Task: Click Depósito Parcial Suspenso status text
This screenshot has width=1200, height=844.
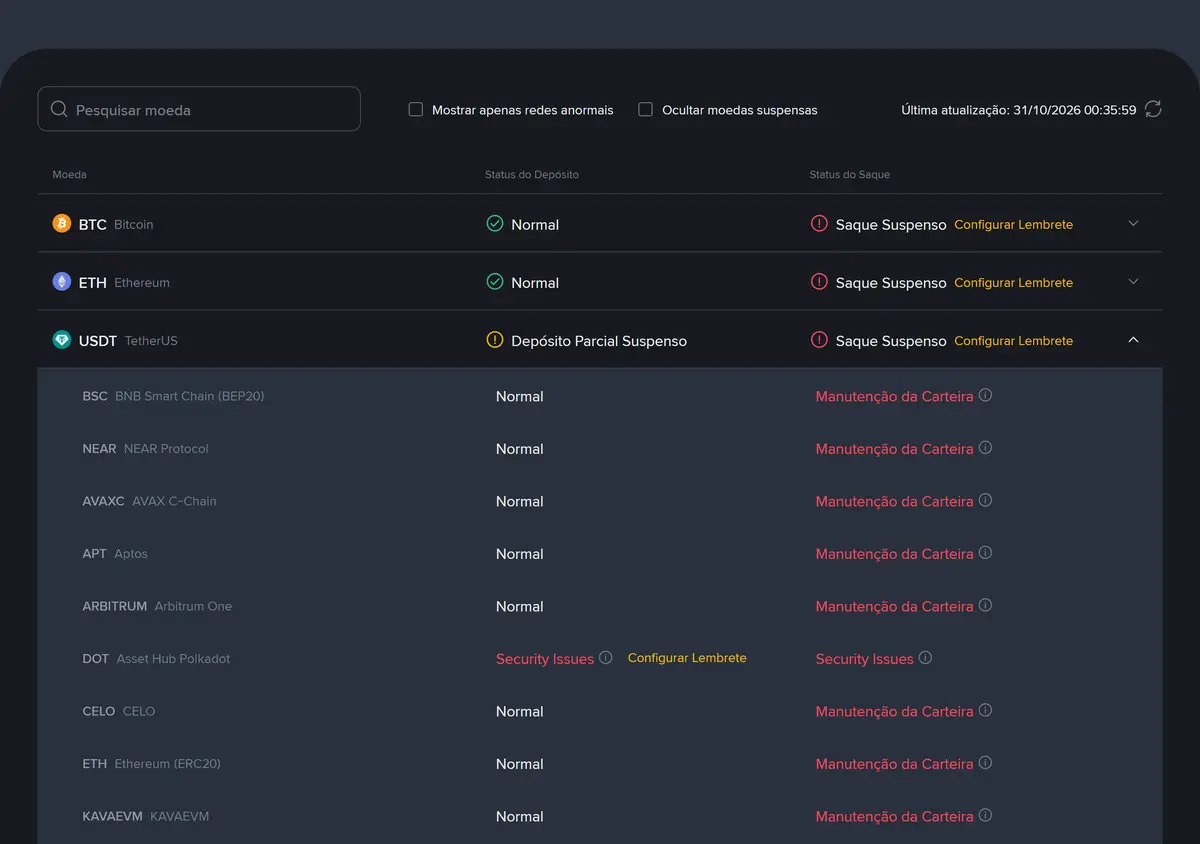Action: [599, 341]
